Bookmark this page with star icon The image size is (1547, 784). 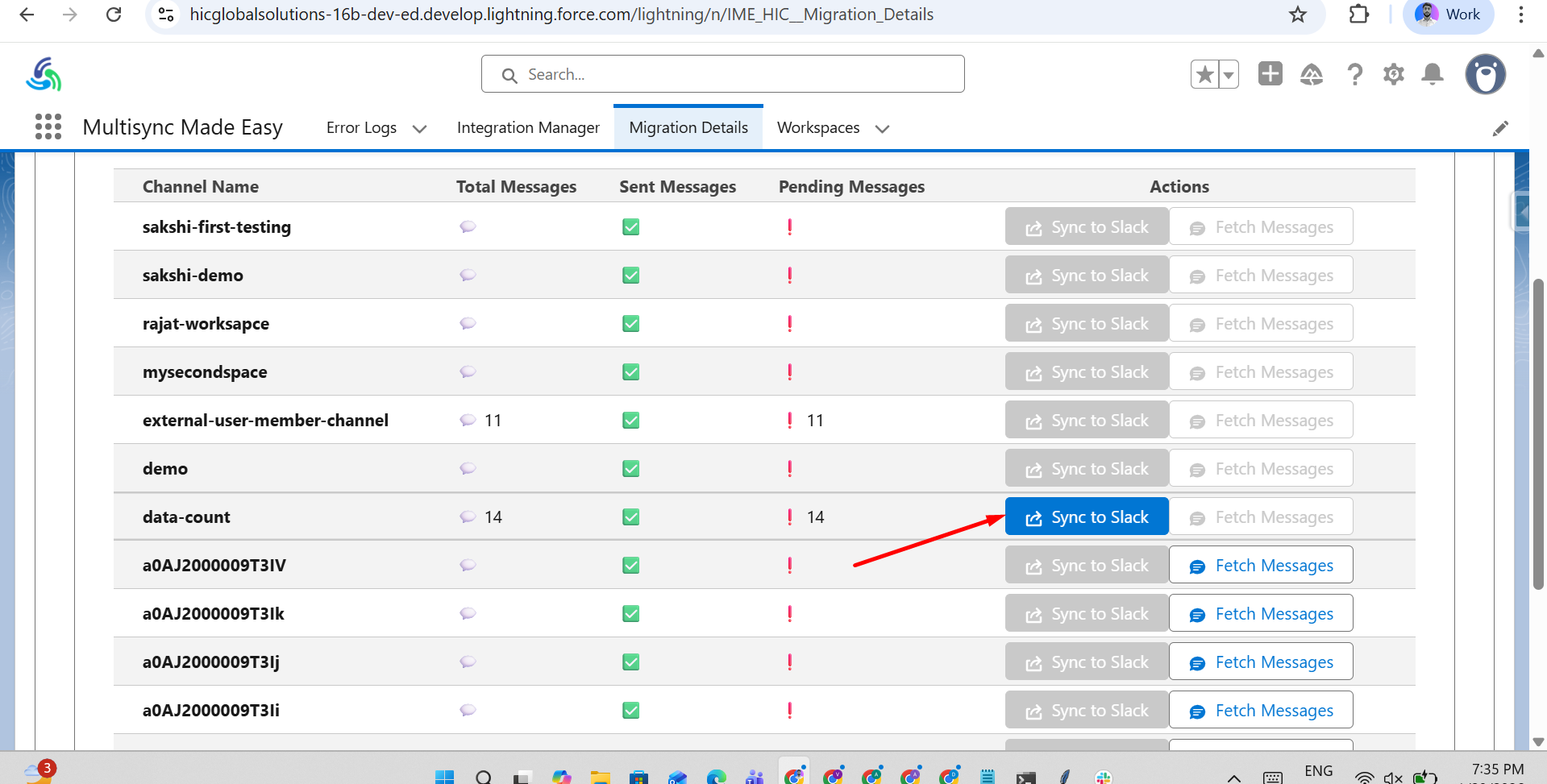tap(1298, 15)
